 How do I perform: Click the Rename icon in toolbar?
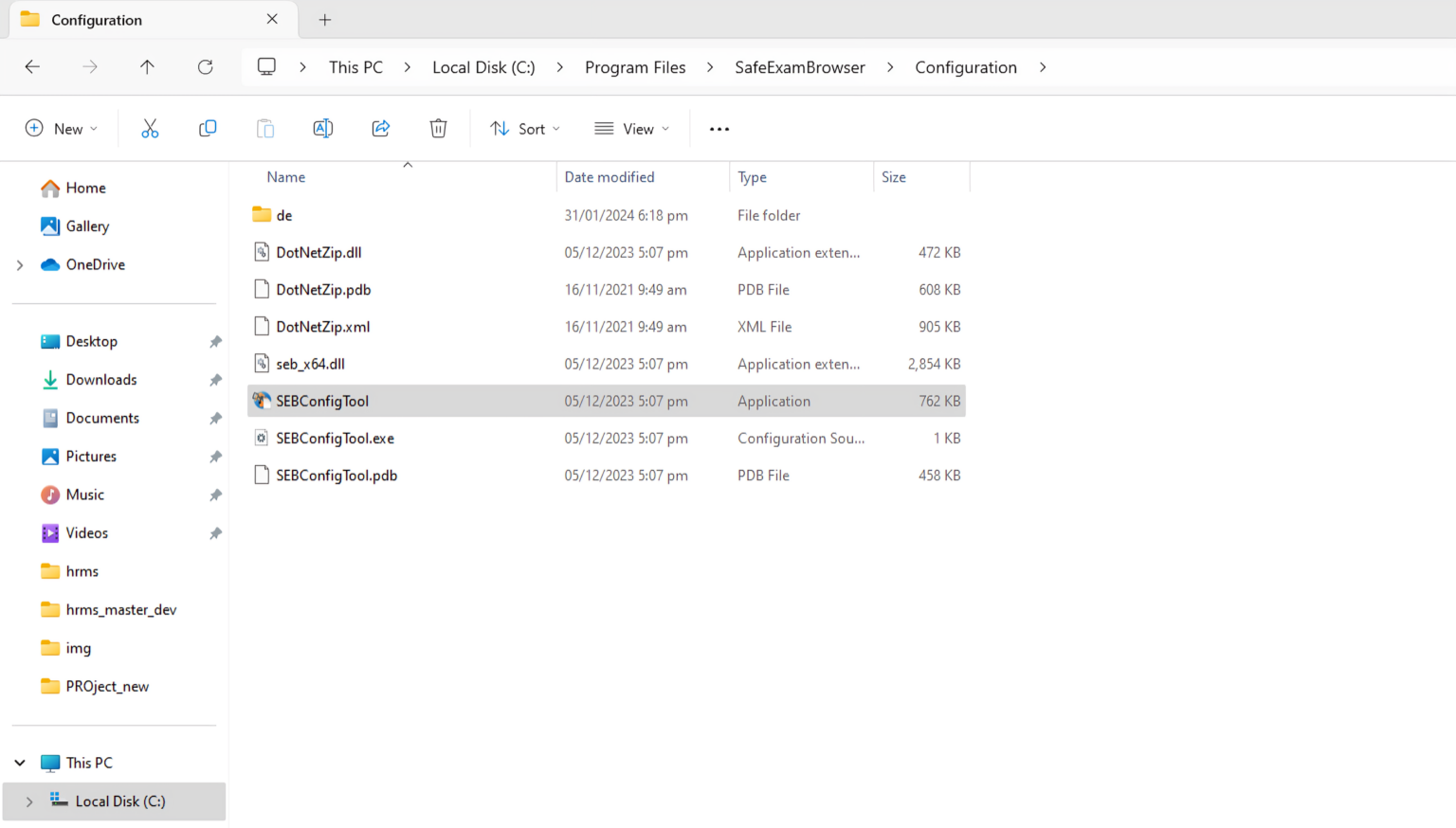(x=323, y=129)
